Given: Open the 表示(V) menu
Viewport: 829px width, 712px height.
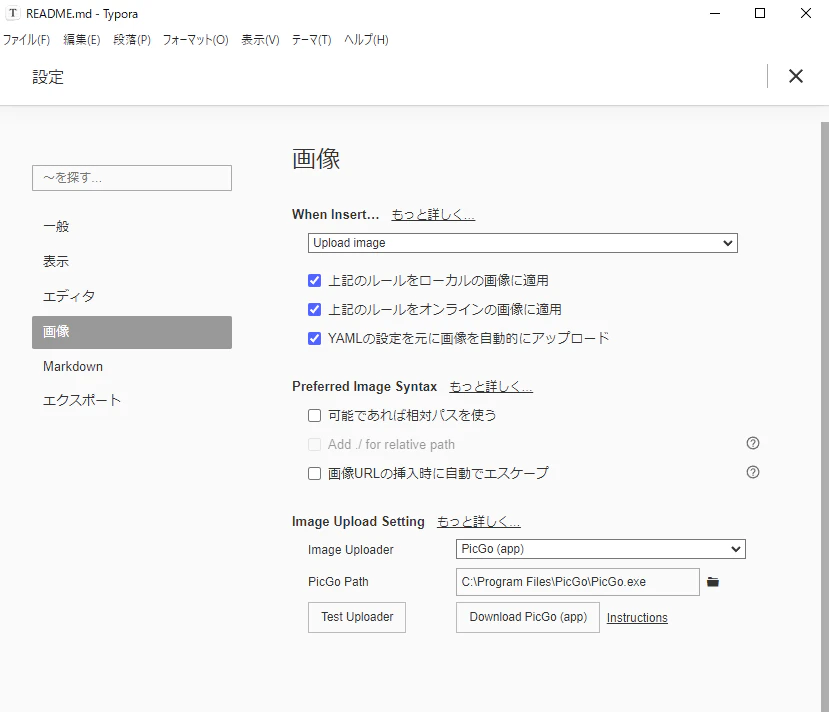Looking at the screenshot, I should (260, 40).
